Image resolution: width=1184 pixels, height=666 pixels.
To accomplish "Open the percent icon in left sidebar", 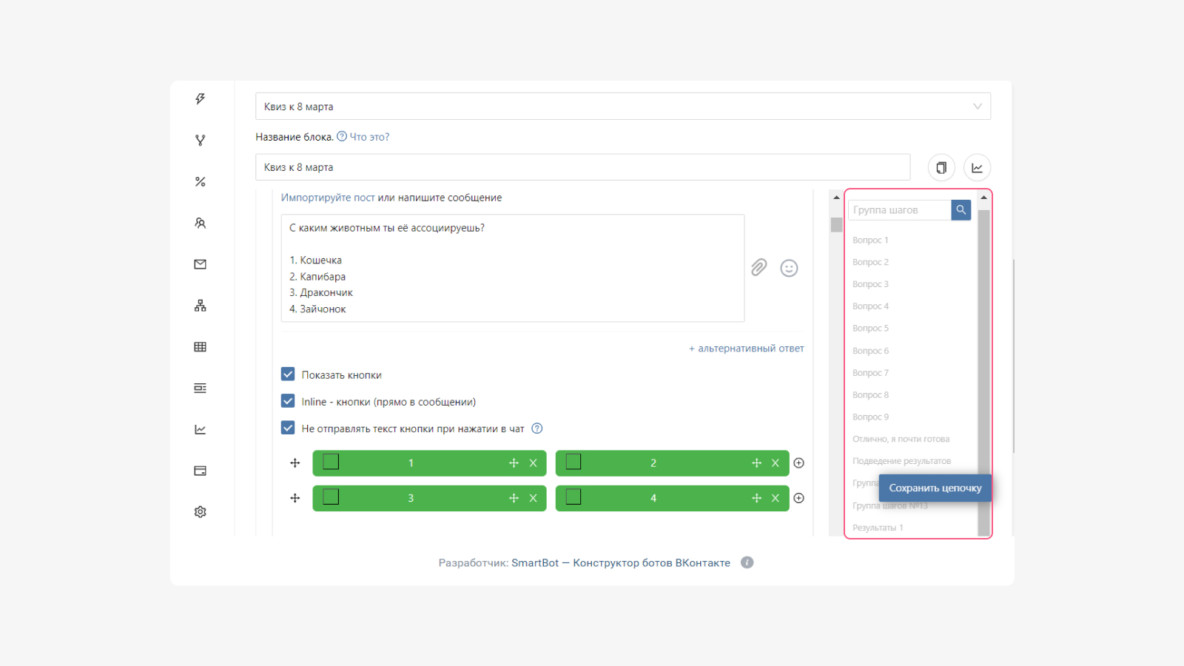I will 200,181.
